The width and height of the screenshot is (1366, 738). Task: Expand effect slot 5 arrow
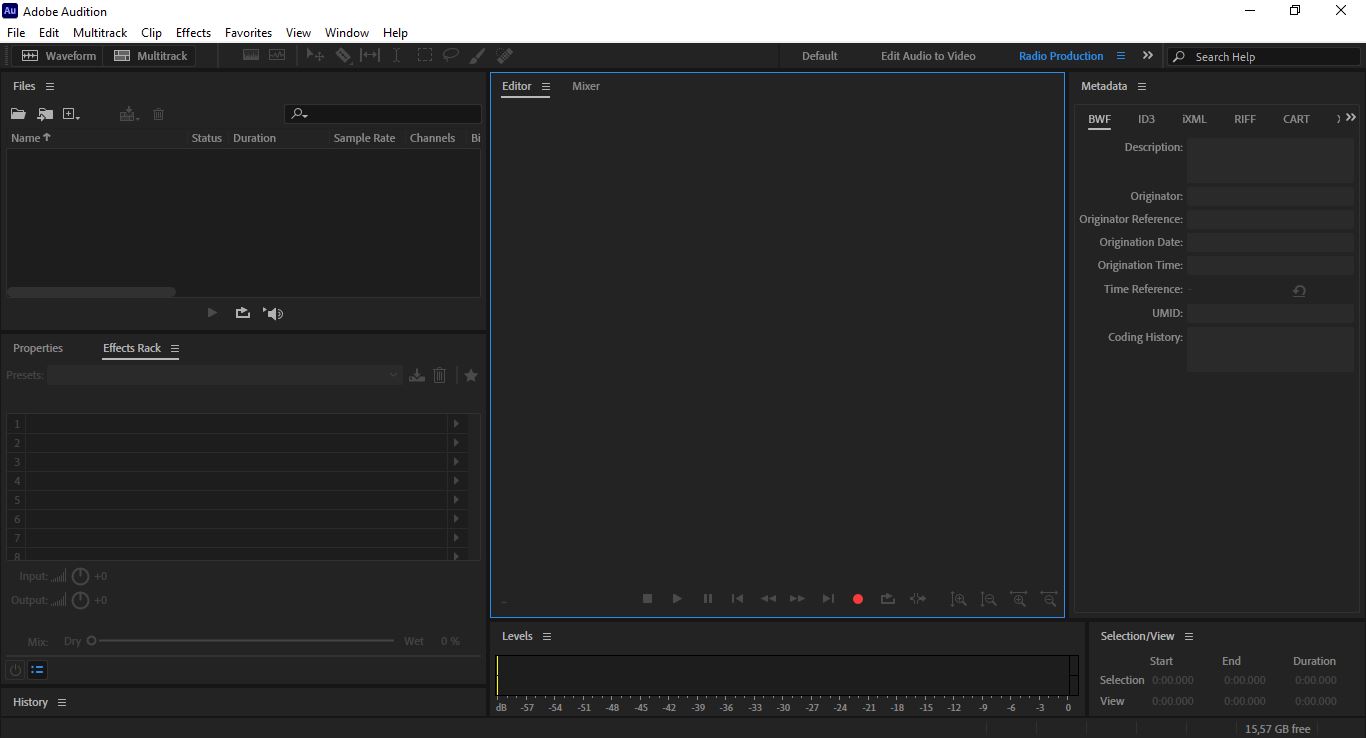point(457,500)
